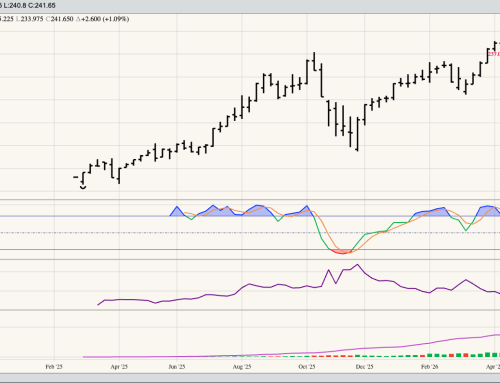Click the '+2.600 (+1.09%)' change readout

102,19
